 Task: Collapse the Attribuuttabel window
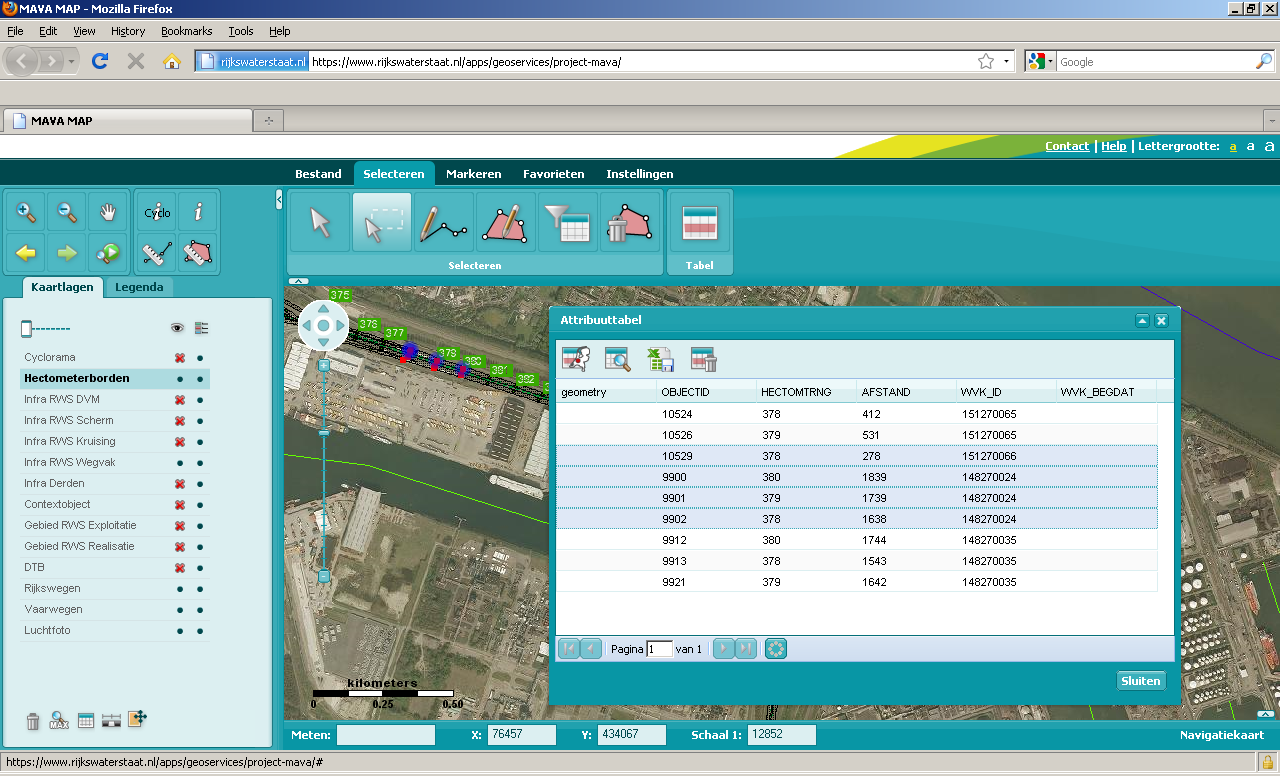click(1142, 321)
